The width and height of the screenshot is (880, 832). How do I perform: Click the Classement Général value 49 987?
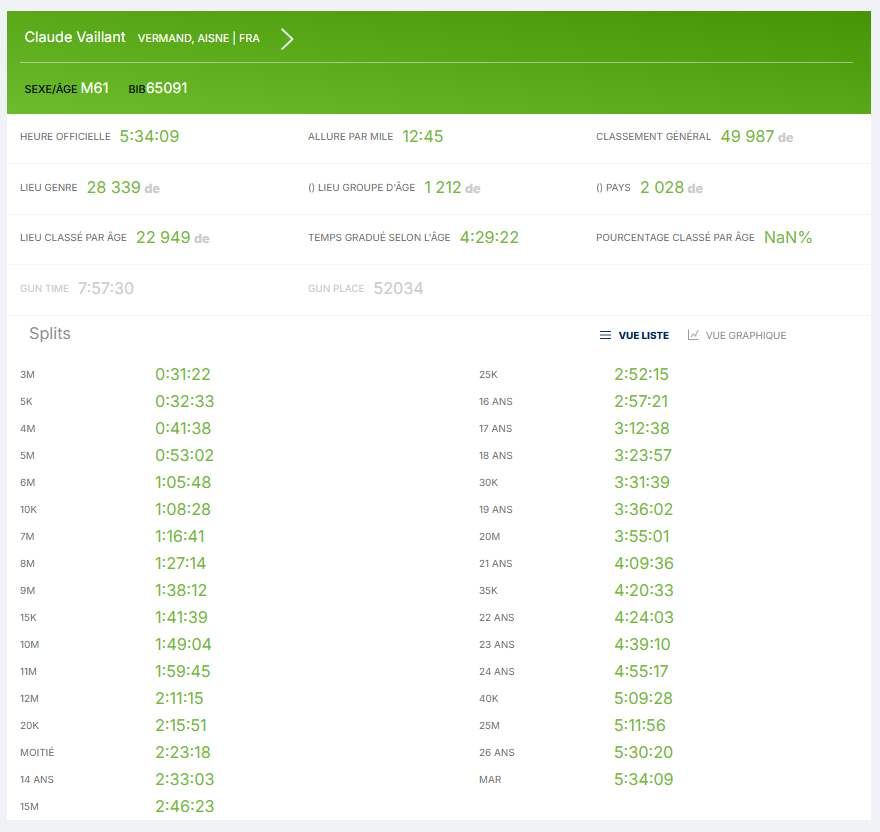point(747,136)
